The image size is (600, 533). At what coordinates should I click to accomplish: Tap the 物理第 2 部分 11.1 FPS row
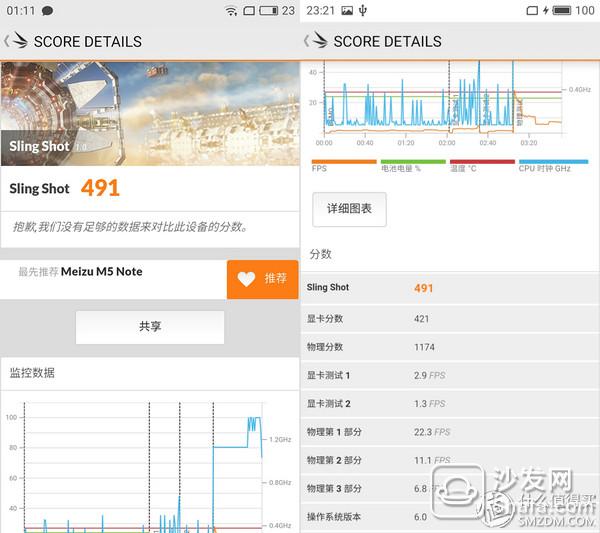(450, 460)
